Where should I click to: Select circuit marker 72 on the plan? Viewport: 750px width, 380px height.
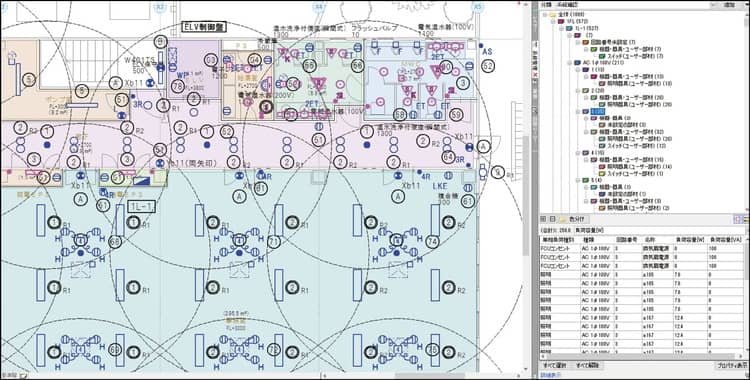274,349
